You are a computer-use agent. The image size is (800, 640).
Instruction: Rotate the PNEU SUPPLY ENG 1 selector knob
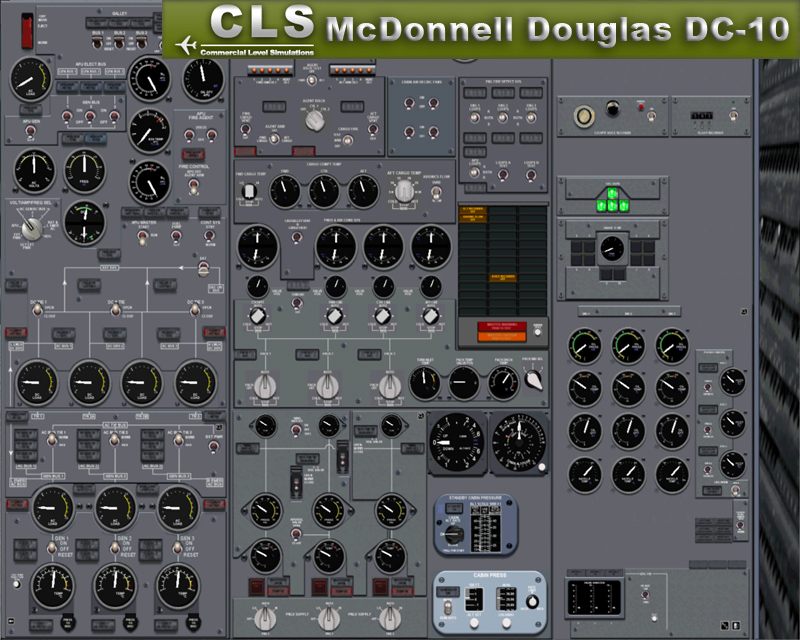pyautogui.click(x=265, y=618)
